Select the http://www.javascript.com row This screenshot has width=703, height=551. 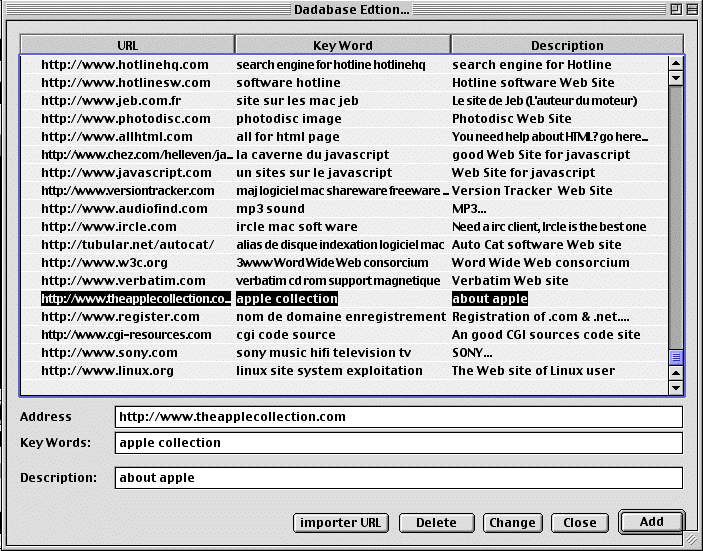[x=344, y=173]
